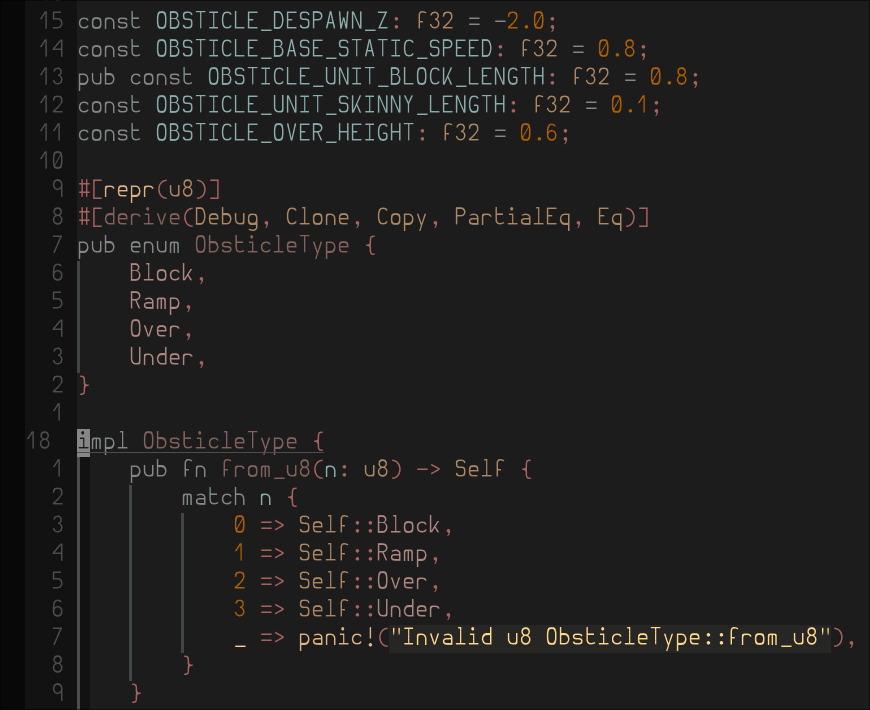
Task: Put cursor on the 0.6 value
Action: click(545, 132)
